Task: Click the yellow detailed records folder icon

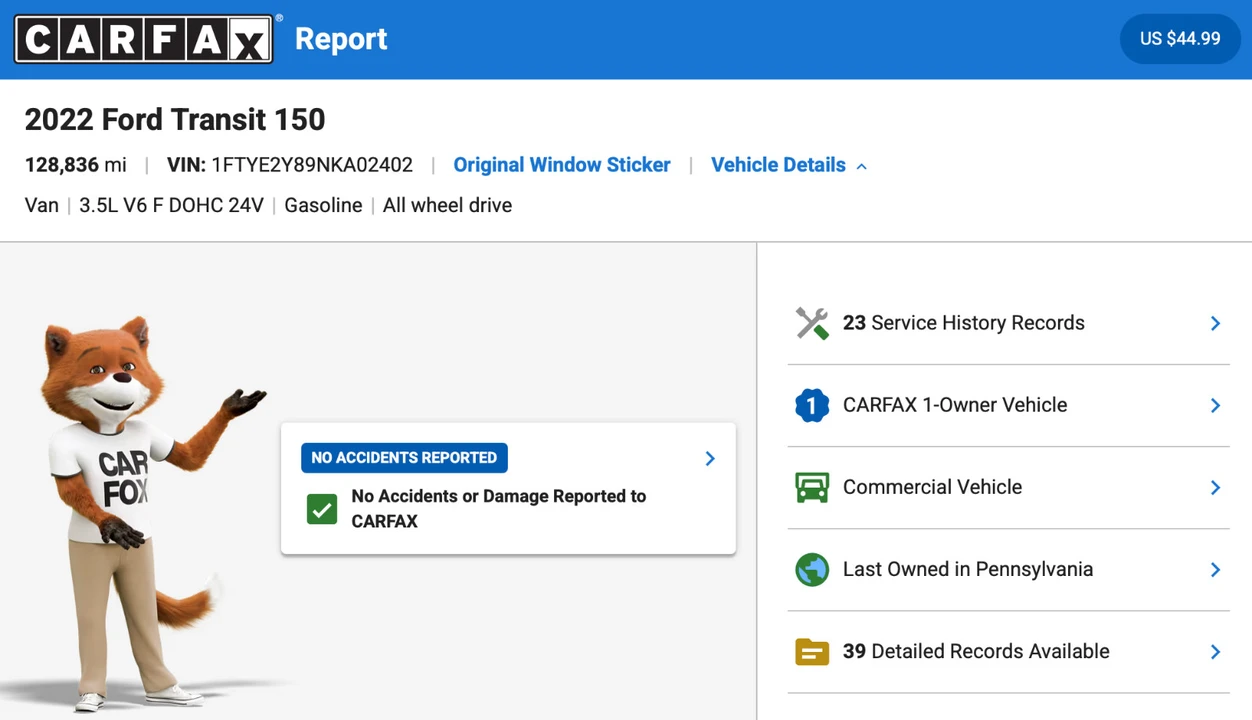Action: pyautogui.click(x=812, y=652)
